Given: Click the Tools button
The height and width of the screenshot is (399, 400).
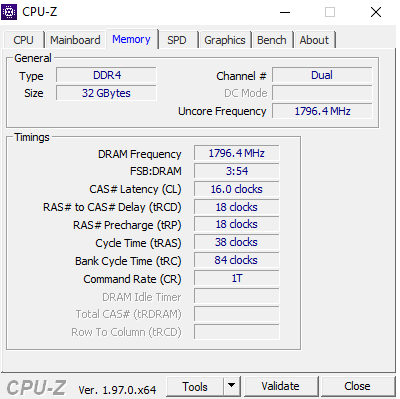Looking at the screenshot, I should tap(195, 386).
